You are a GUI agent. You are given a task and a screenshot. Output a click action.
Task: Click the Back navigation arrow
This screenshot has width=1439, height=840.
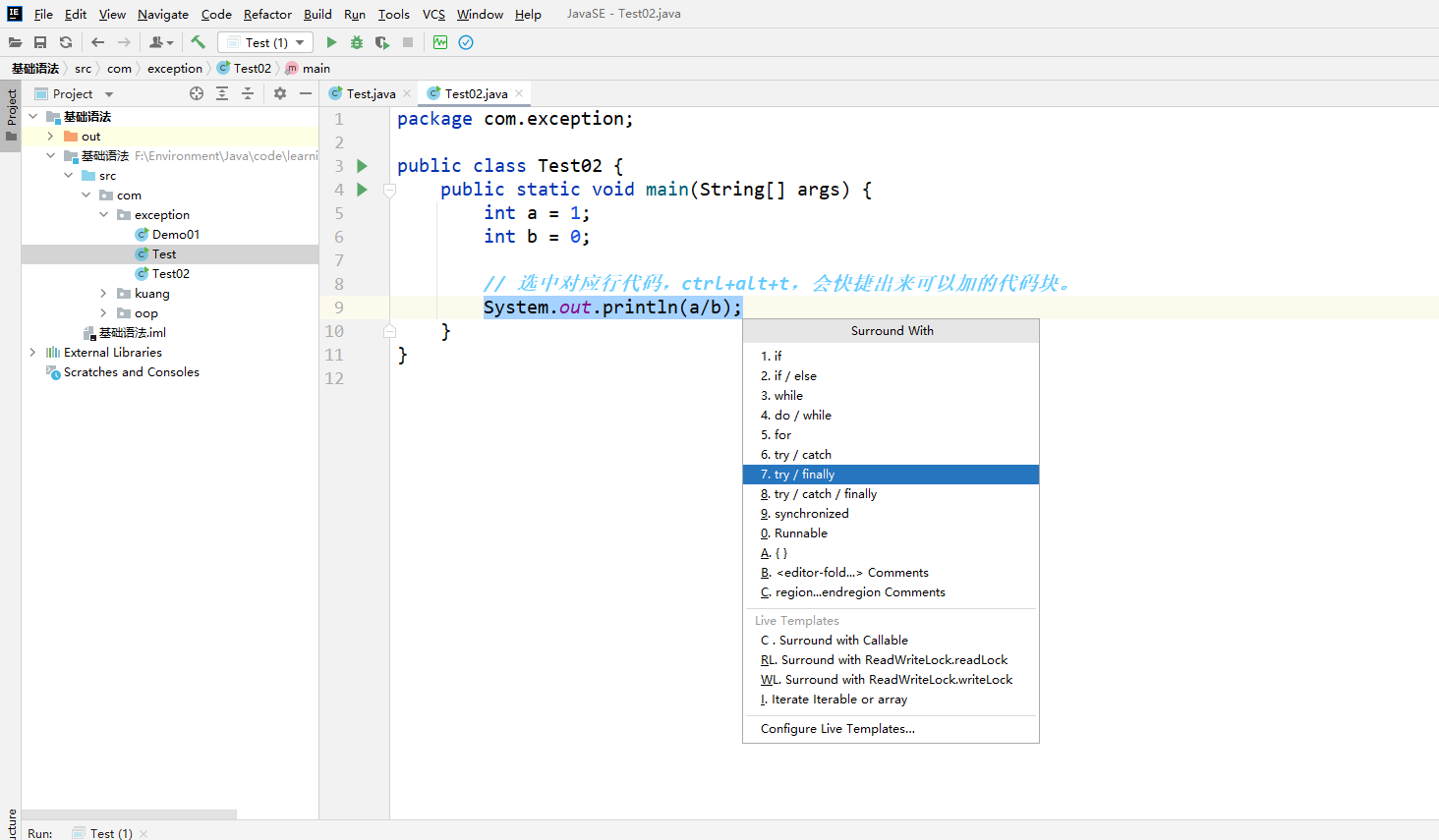(x=97, y=42)
